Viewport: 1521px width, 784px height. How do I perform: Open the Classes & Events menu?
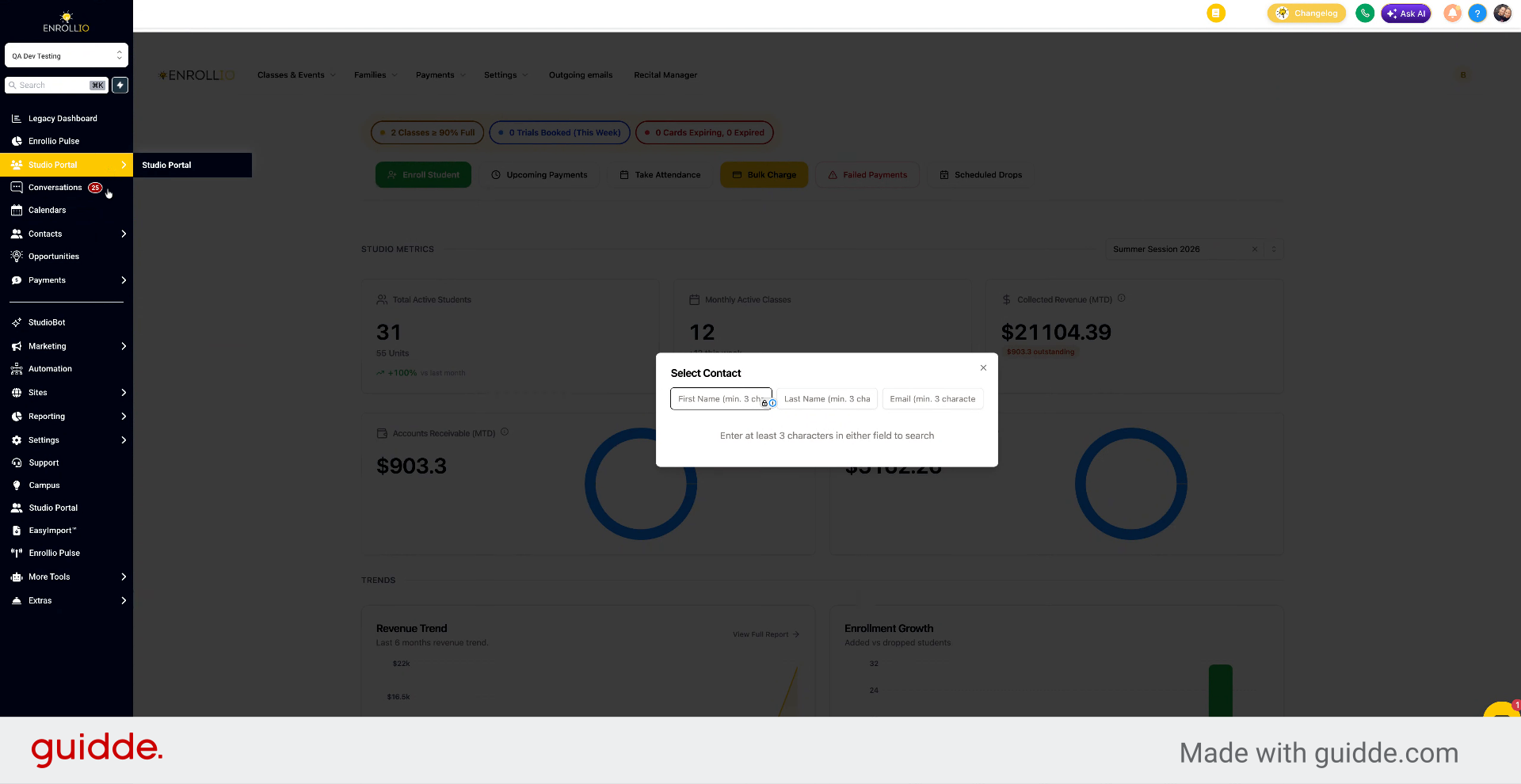tap(296, 75)
